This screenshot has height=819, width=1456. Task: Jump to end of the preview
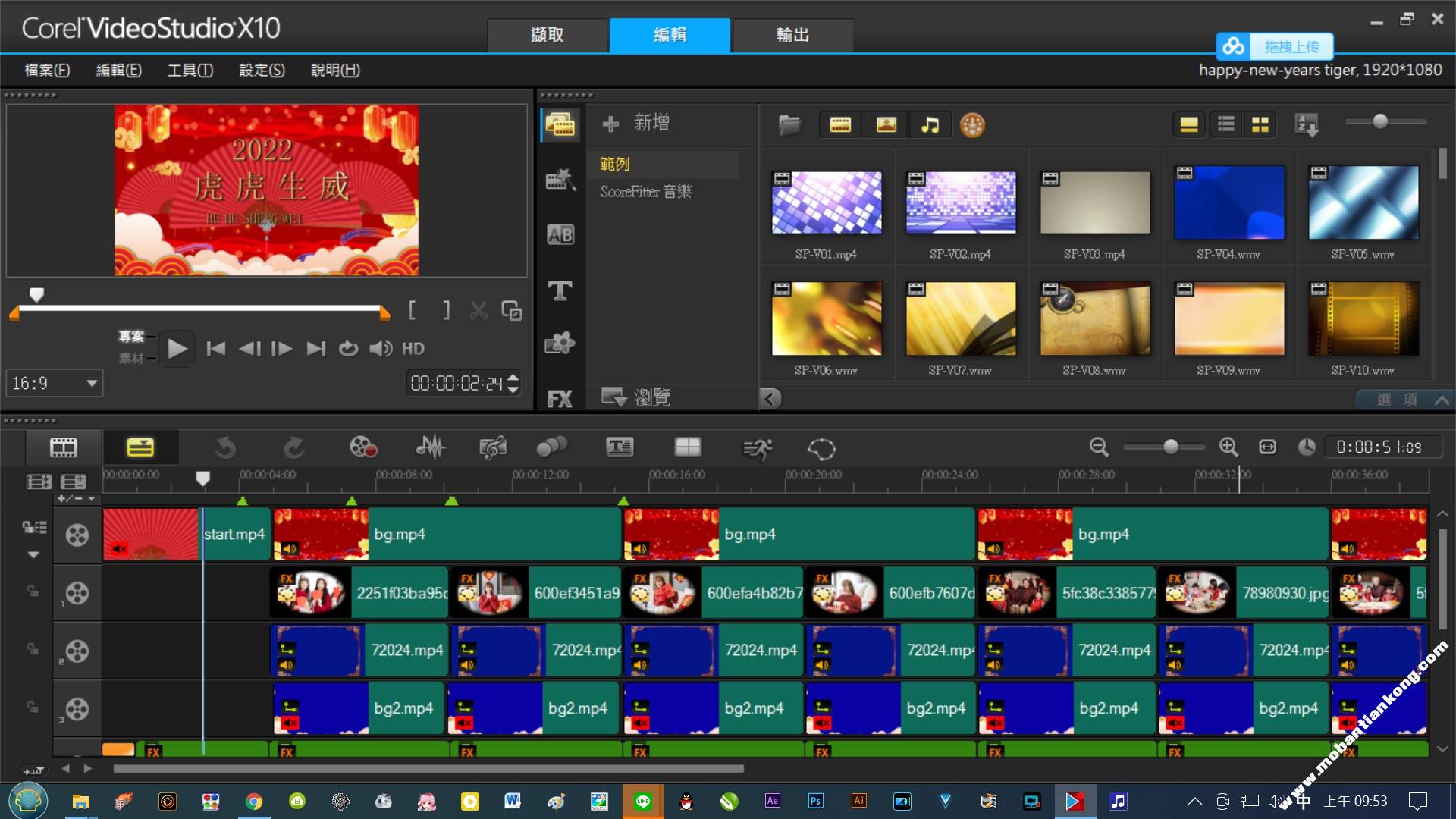pos(316,349)
